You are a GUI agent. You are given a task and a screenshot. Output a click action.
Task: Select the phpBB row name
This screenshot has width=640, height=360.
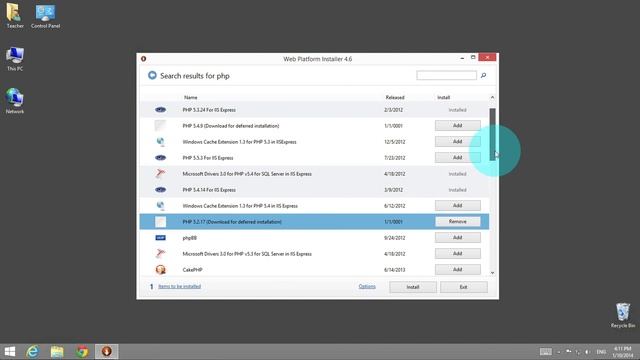189,238
